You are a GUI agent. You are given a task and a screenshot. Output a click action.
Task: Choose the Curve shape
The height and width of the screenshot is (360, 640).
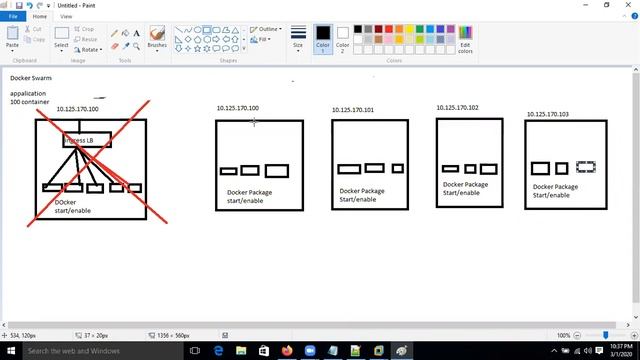click(188, 30)
